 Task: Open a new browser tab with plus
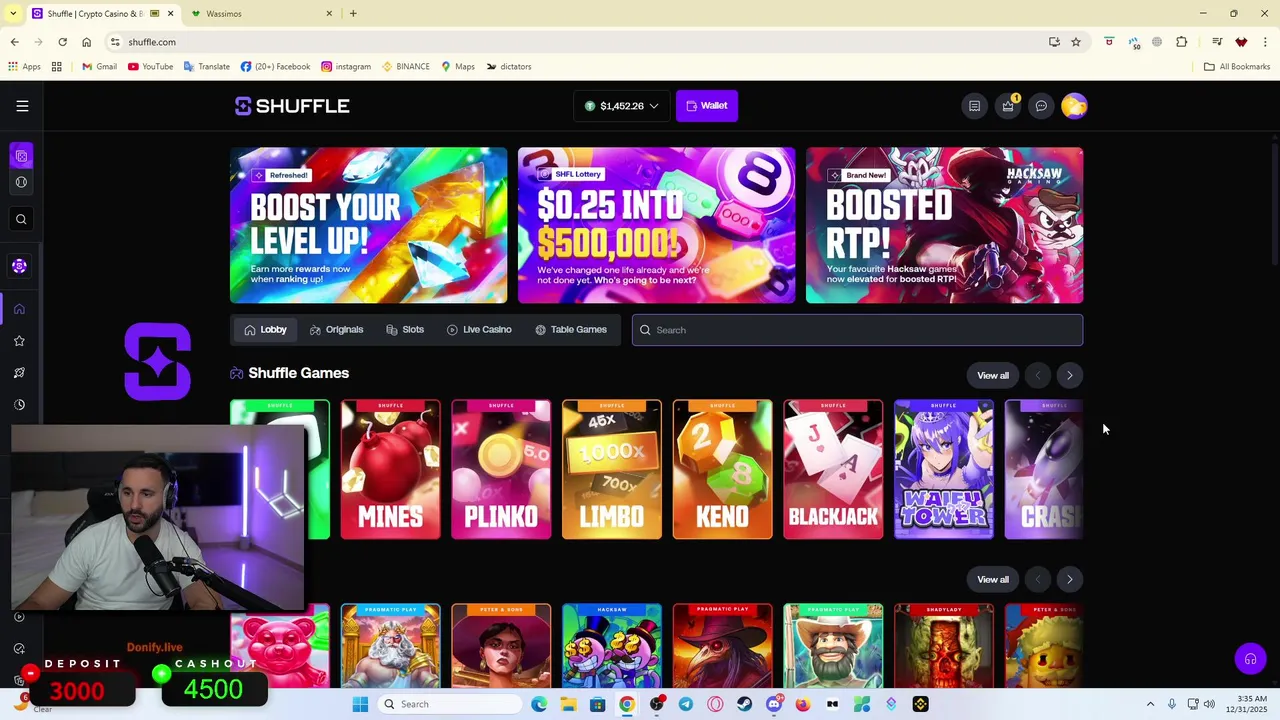[x=353, y=14]
